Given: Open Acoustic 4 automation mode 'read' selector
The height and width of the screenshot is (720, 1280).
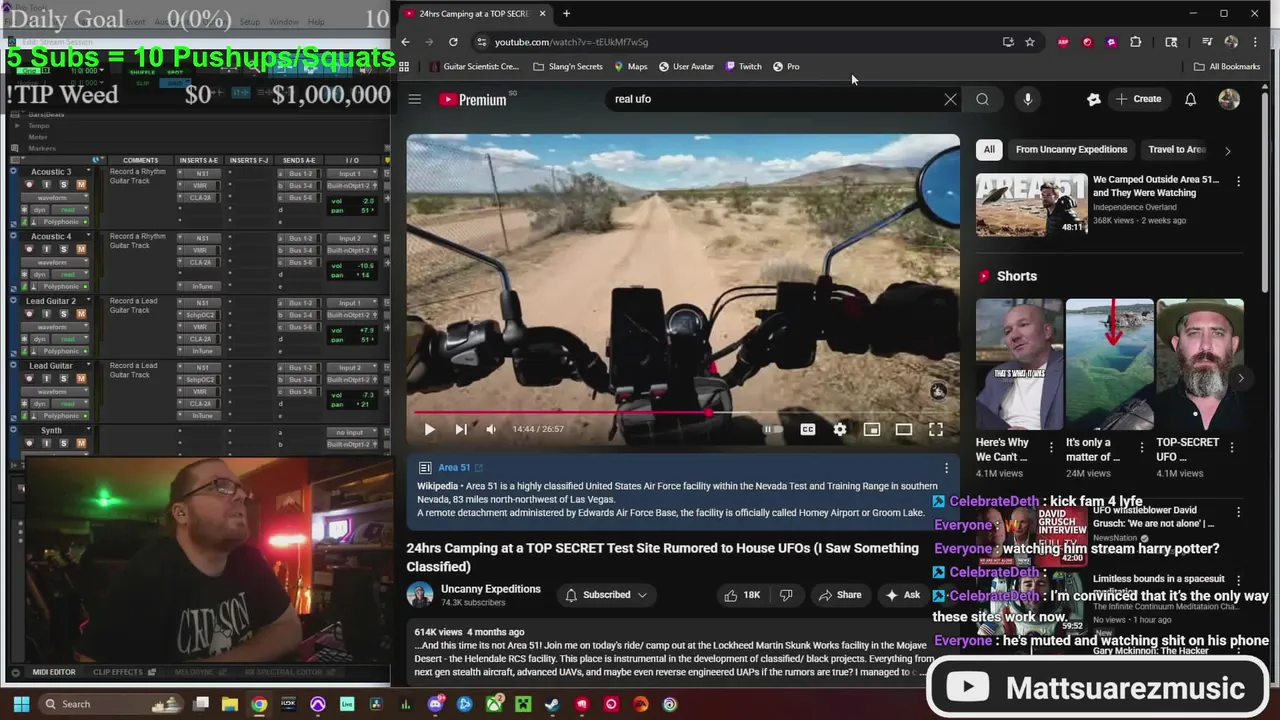Looking at the screenshot, I should (x=68, y=274).
